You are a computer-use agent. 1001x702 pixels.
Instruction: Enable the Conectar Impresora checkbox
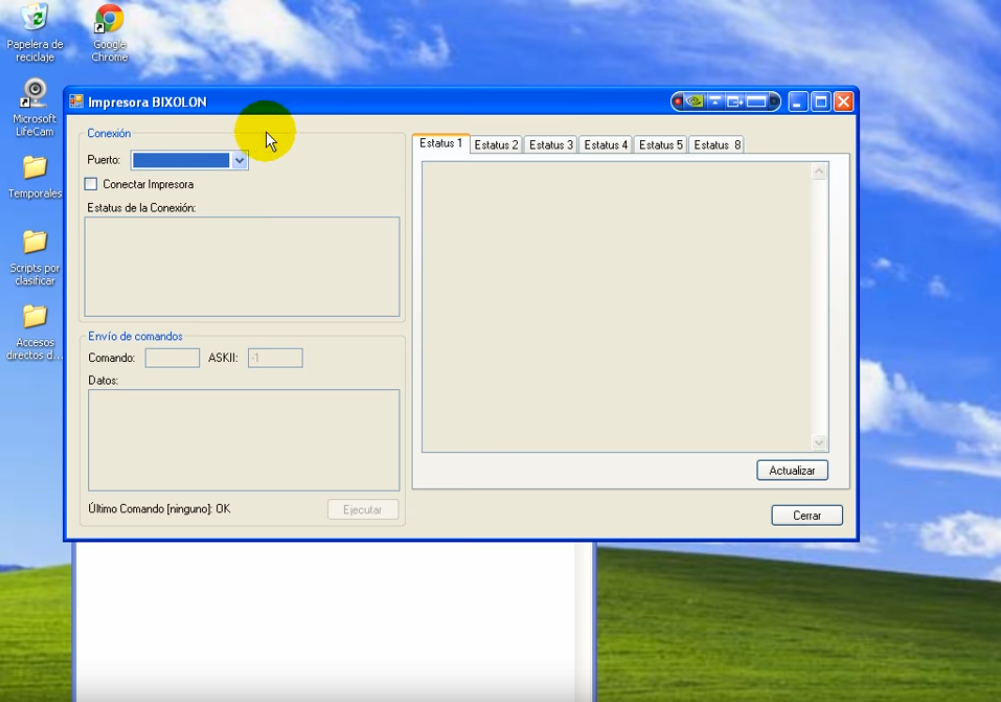click(91, 184)
